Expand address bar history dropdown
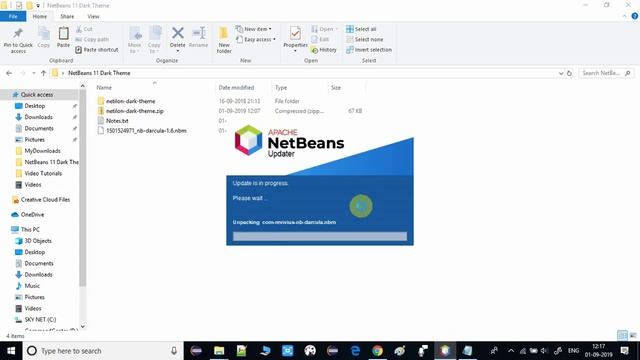Screen dimensions: 640x360 (x=561, y=73)
